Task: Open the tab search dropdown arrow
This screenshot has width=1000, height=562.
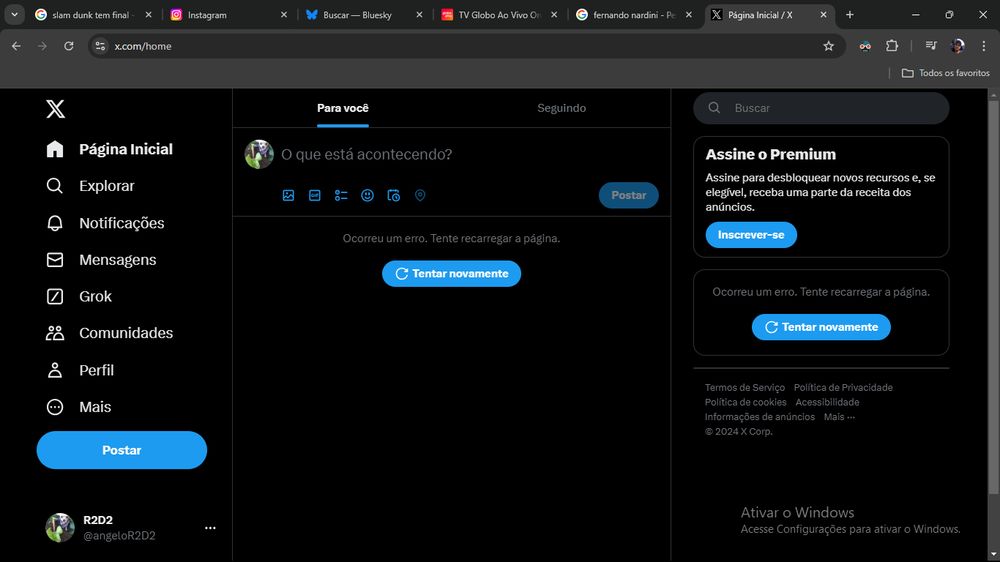Action: 14,15
